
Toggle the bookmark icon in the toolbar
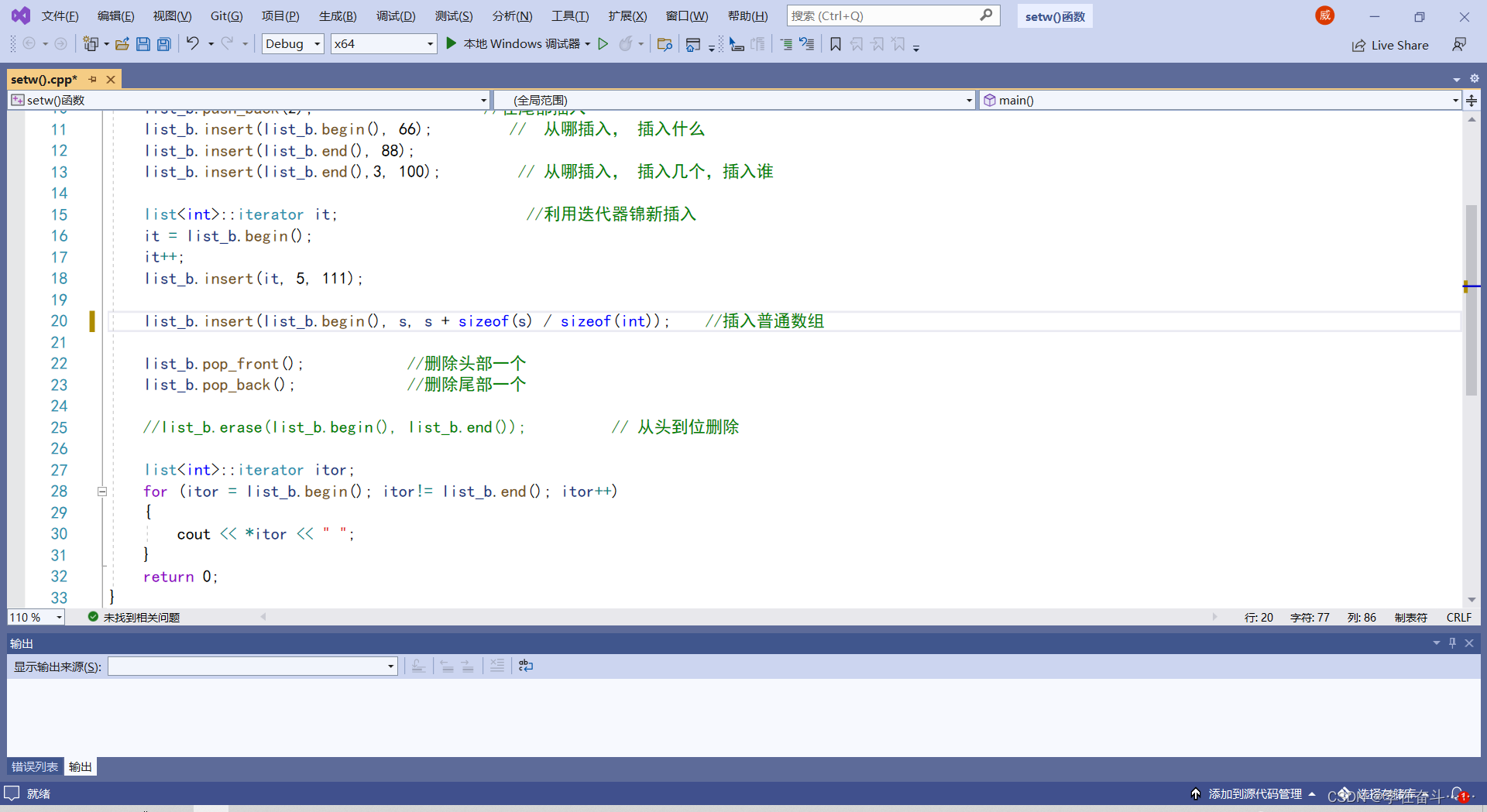click(x=836, y=44)
